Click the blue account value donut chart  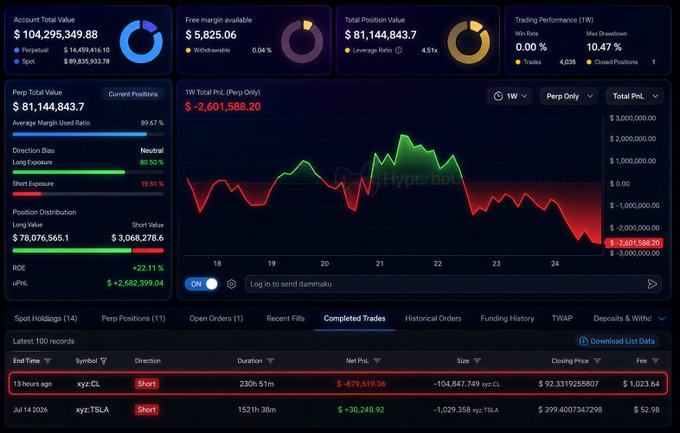141,42
